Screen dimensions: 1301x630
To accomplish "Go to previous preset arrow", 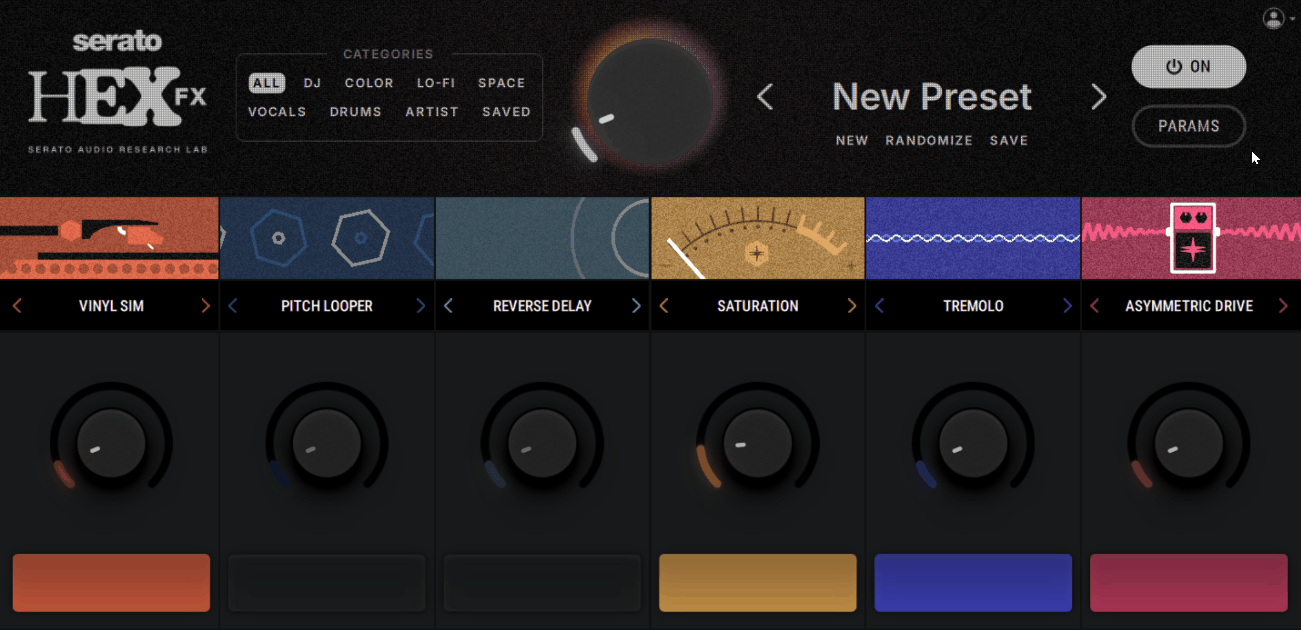I will 765,97.
